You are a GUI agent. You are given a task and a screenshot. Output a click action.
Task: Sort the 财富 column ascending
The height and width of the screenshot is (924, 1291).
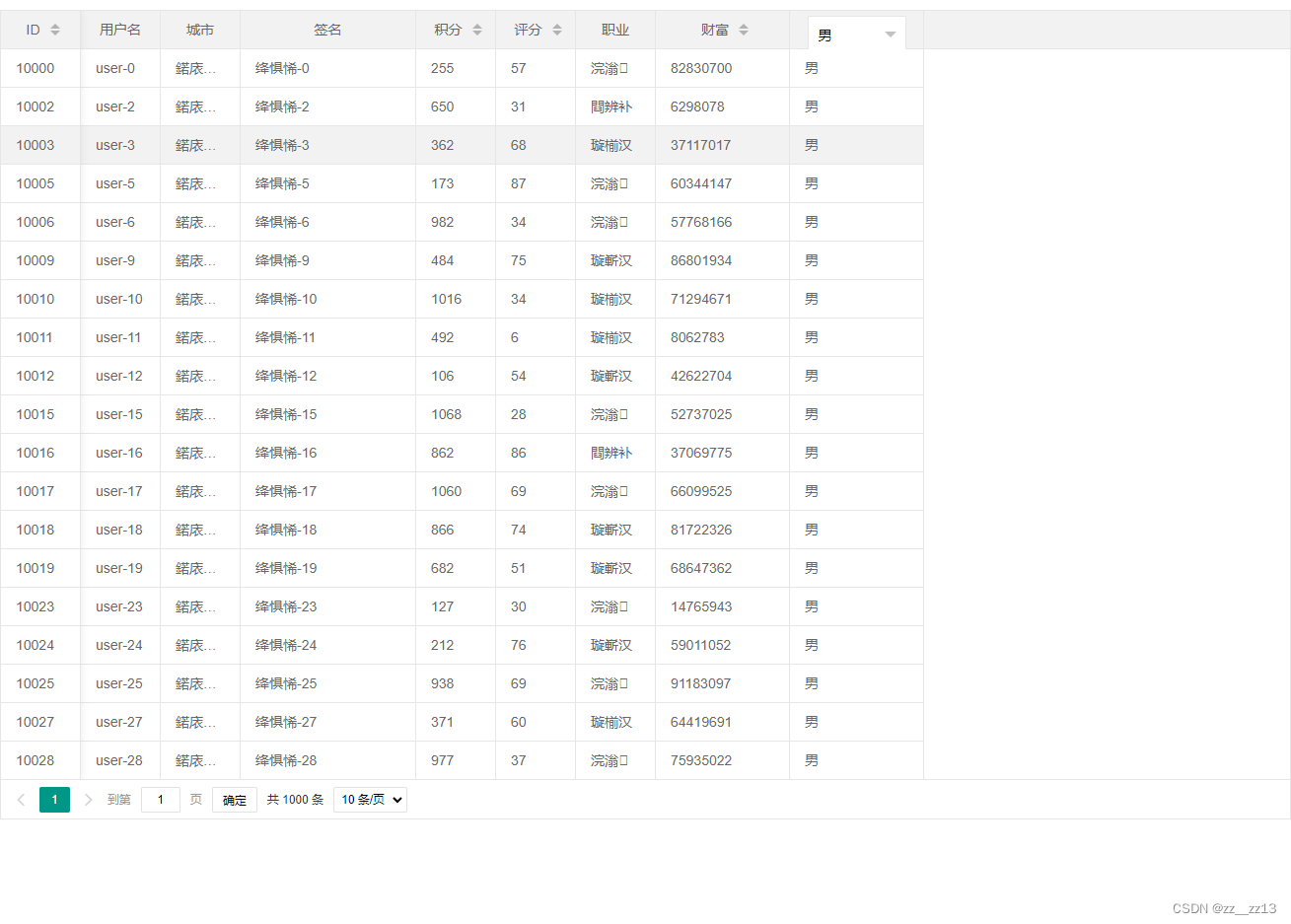point(746,25)
